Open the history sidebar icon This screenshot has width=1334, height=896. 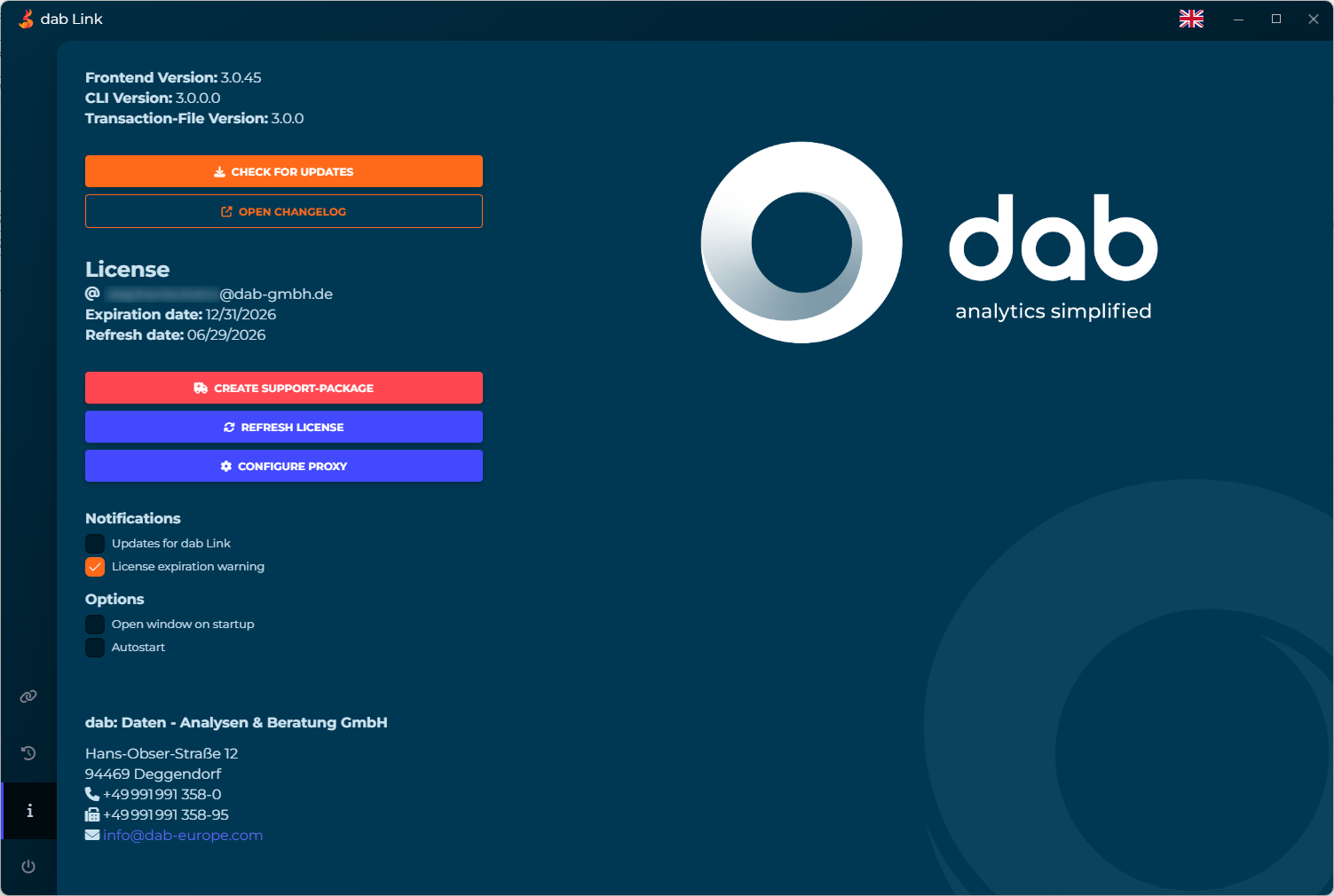coord(28,753)
